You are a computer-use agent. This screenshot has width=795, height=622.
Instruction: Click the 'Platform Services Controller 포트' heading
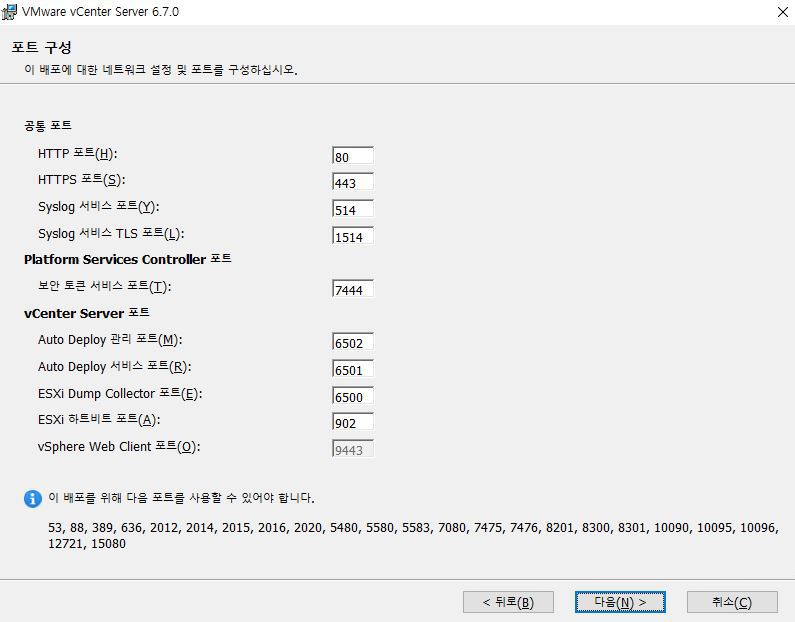point(128,259)
